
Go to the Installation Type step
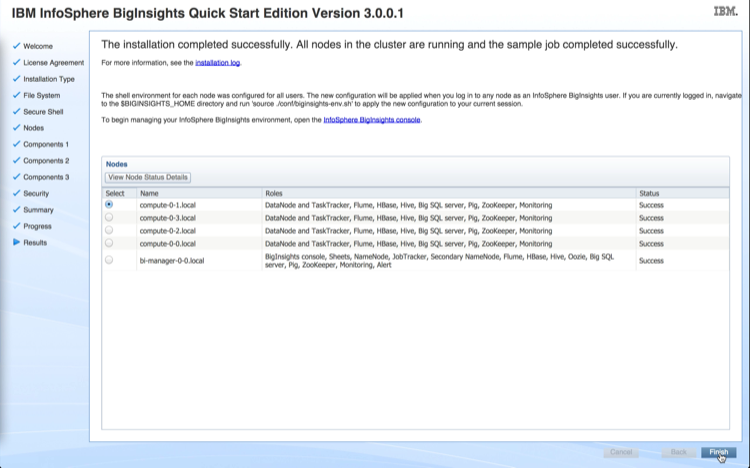(x=49, y=79)
